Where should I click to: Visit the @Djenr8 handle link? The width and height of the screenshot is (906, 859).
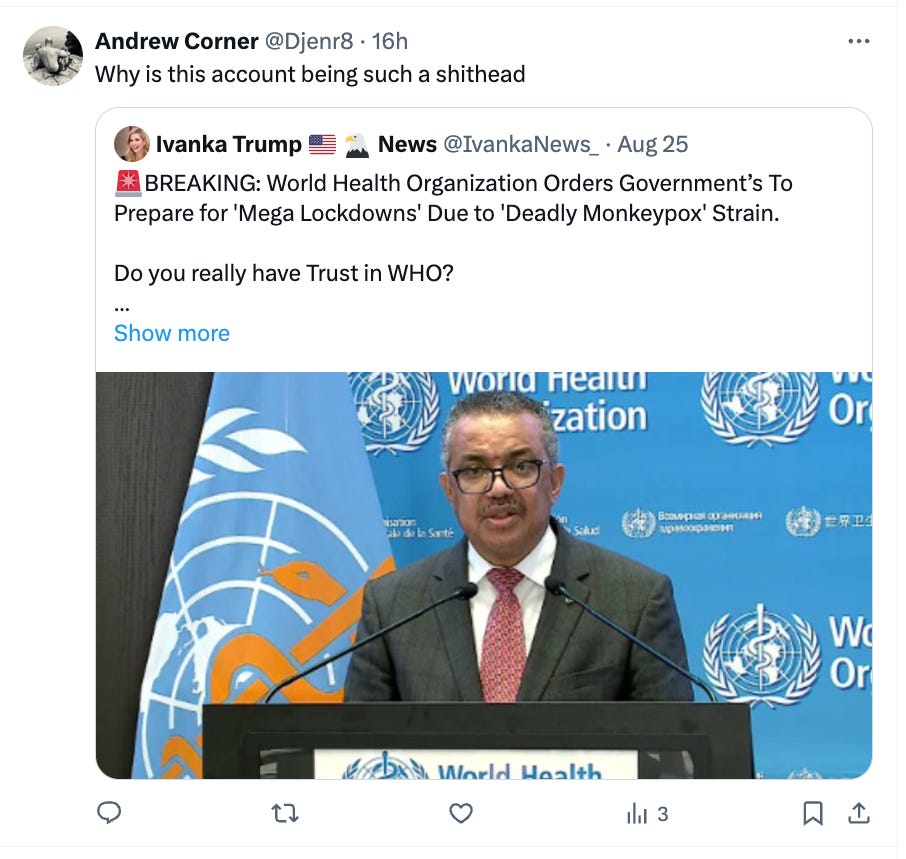tap(309, 41)
